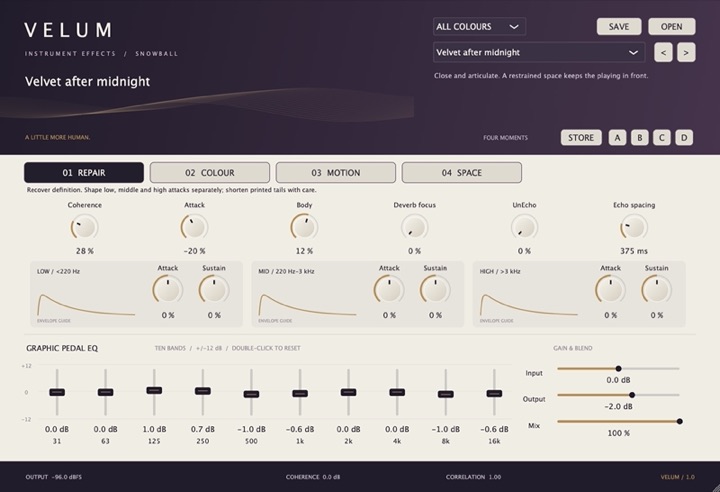Open the ALL COLOURS category dropdown
This screenshot has height=492, width=720.
pos(479,27)
